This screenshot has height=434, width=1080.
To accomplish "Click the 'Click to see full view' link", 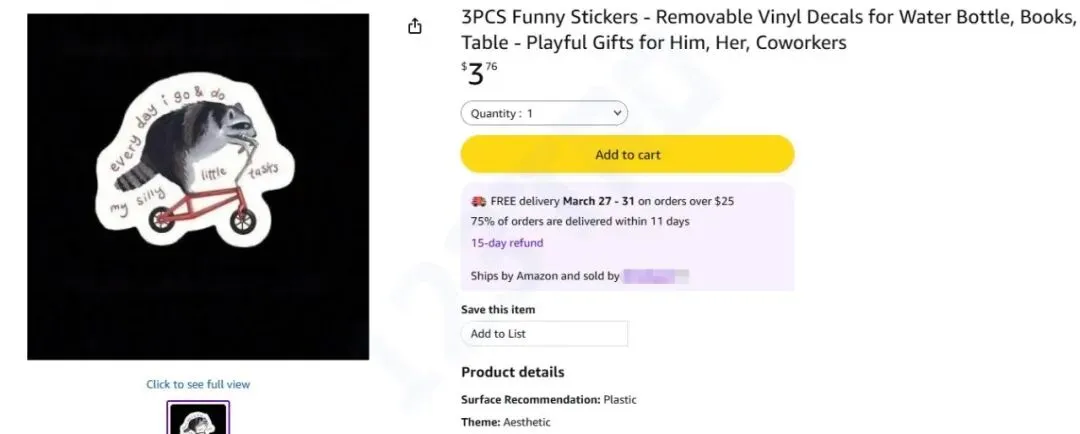I will (198, 384).
